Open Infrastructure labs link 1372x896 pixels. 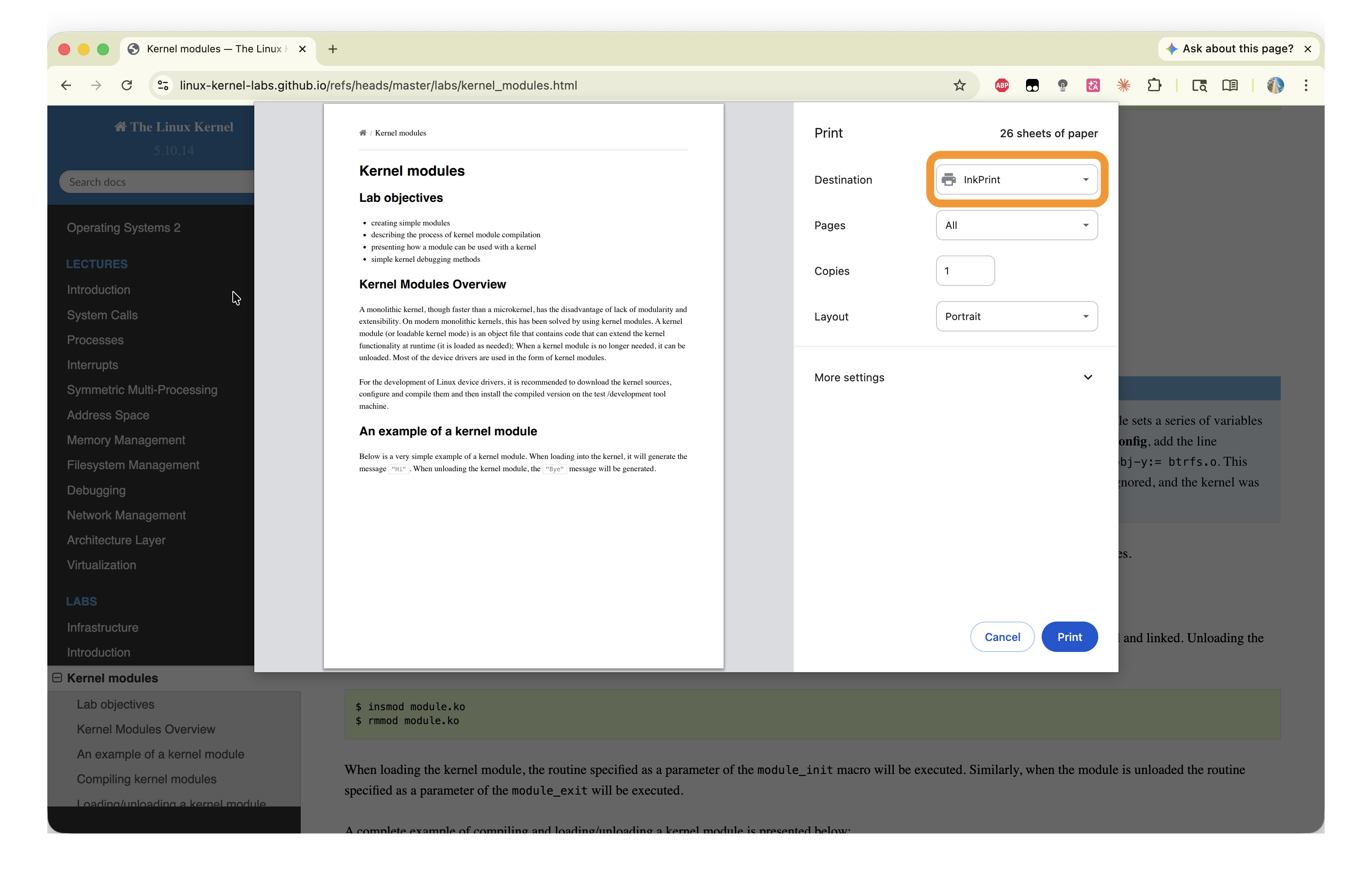pos(102,627)
